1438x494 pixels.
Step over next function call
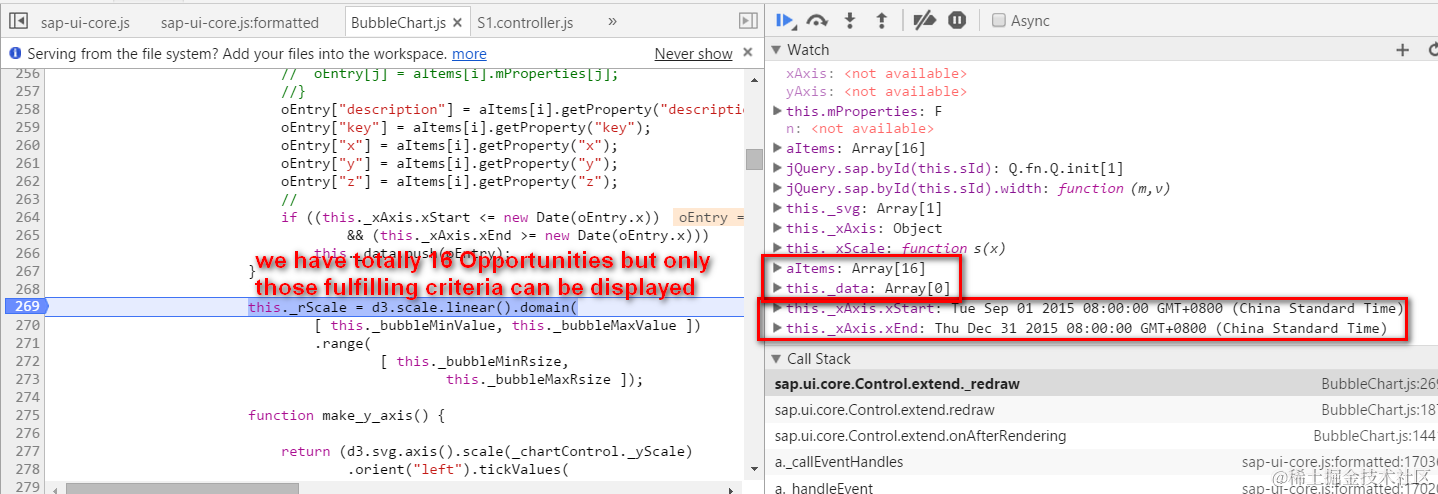click(818, 20)
